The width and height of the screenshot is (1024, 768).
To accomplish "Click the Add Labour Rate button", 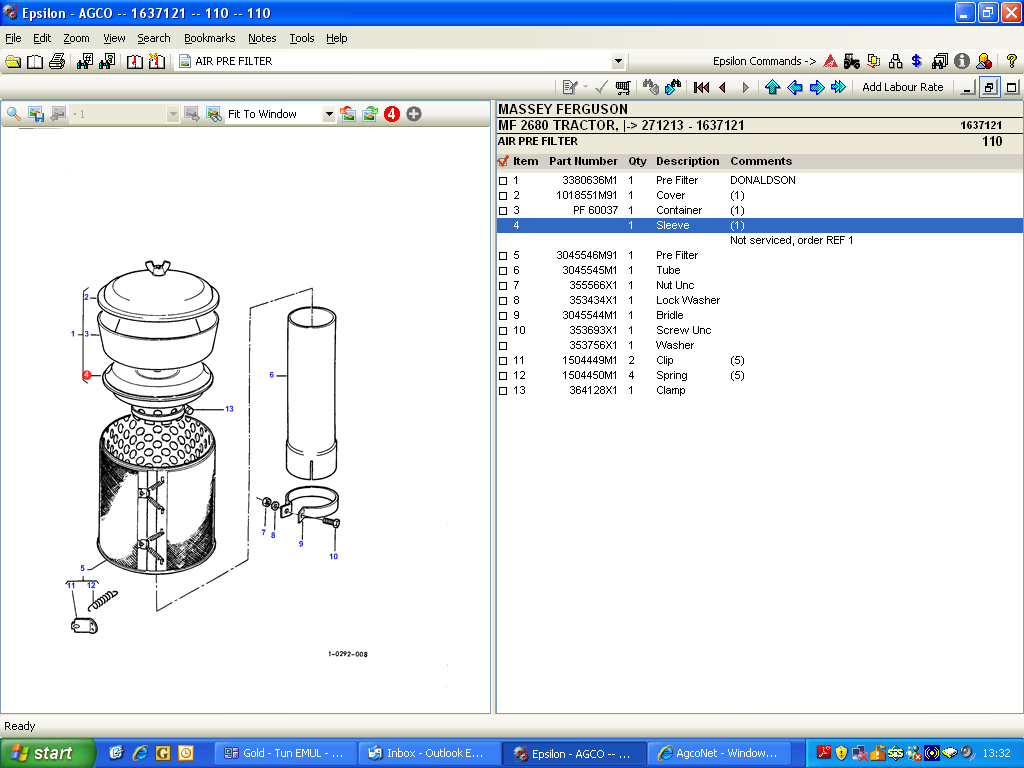I will click(x=903, y=88).
